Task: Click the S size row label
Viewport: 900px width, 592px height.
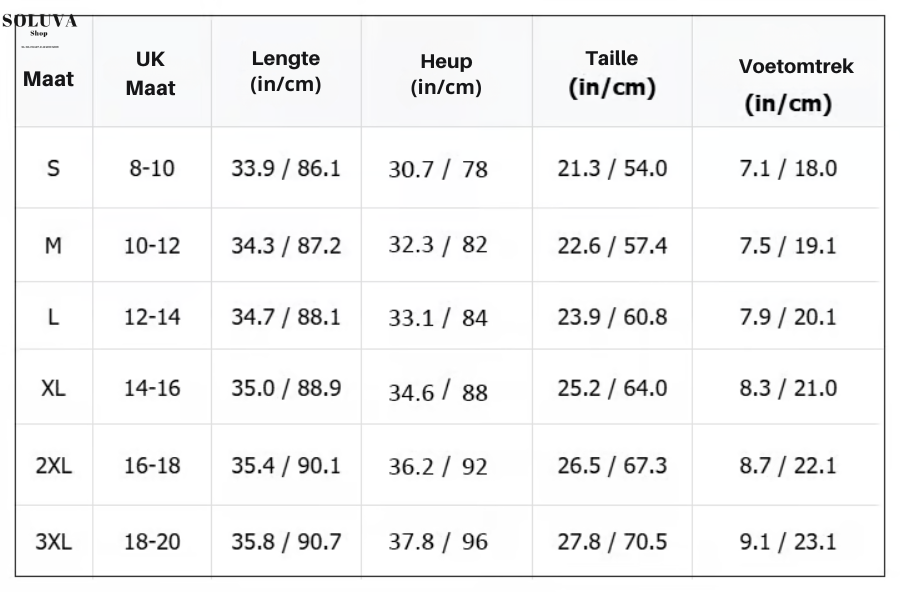Action: click(53, 169)
